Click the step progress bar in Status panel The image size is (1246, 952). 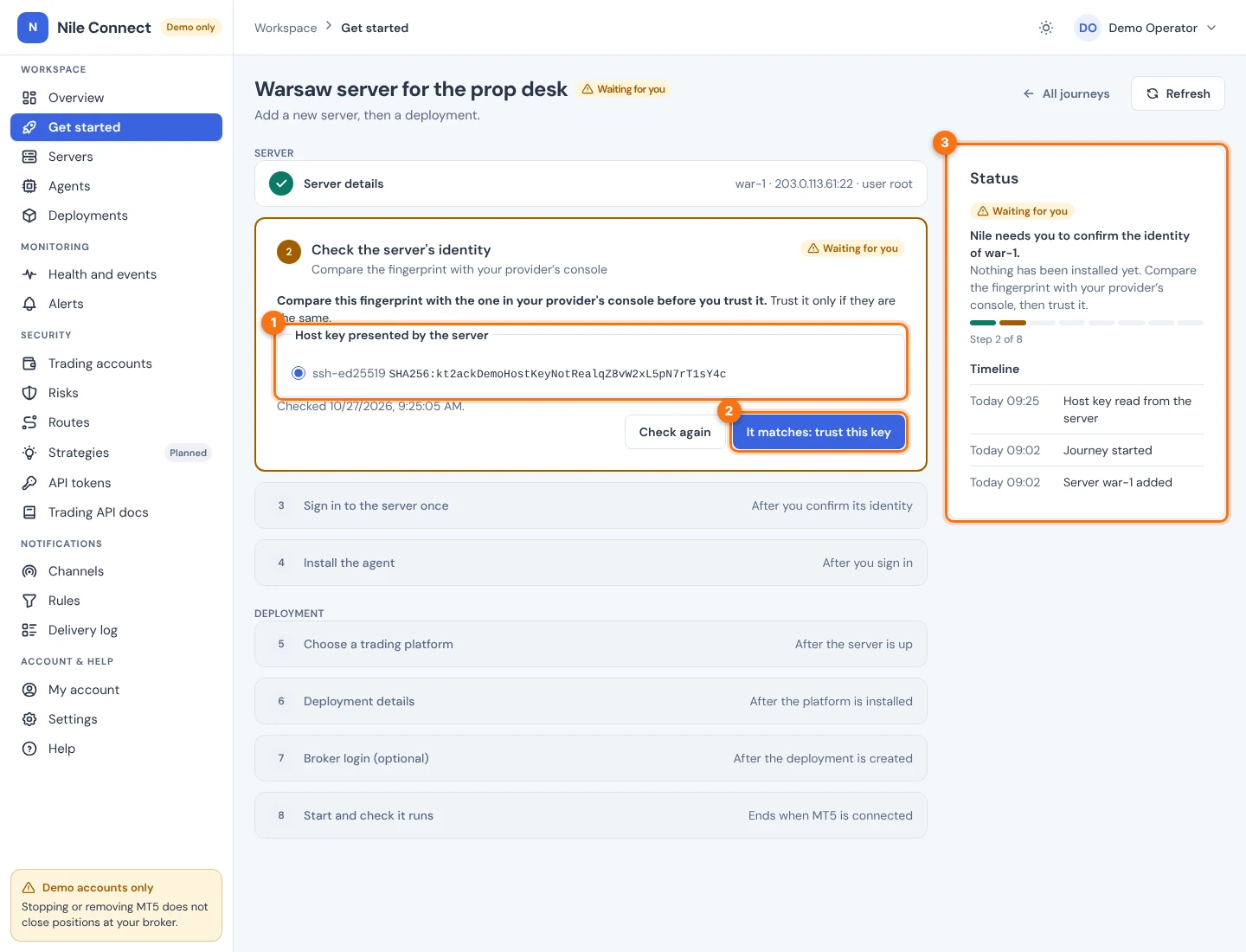coord(1087,323)
